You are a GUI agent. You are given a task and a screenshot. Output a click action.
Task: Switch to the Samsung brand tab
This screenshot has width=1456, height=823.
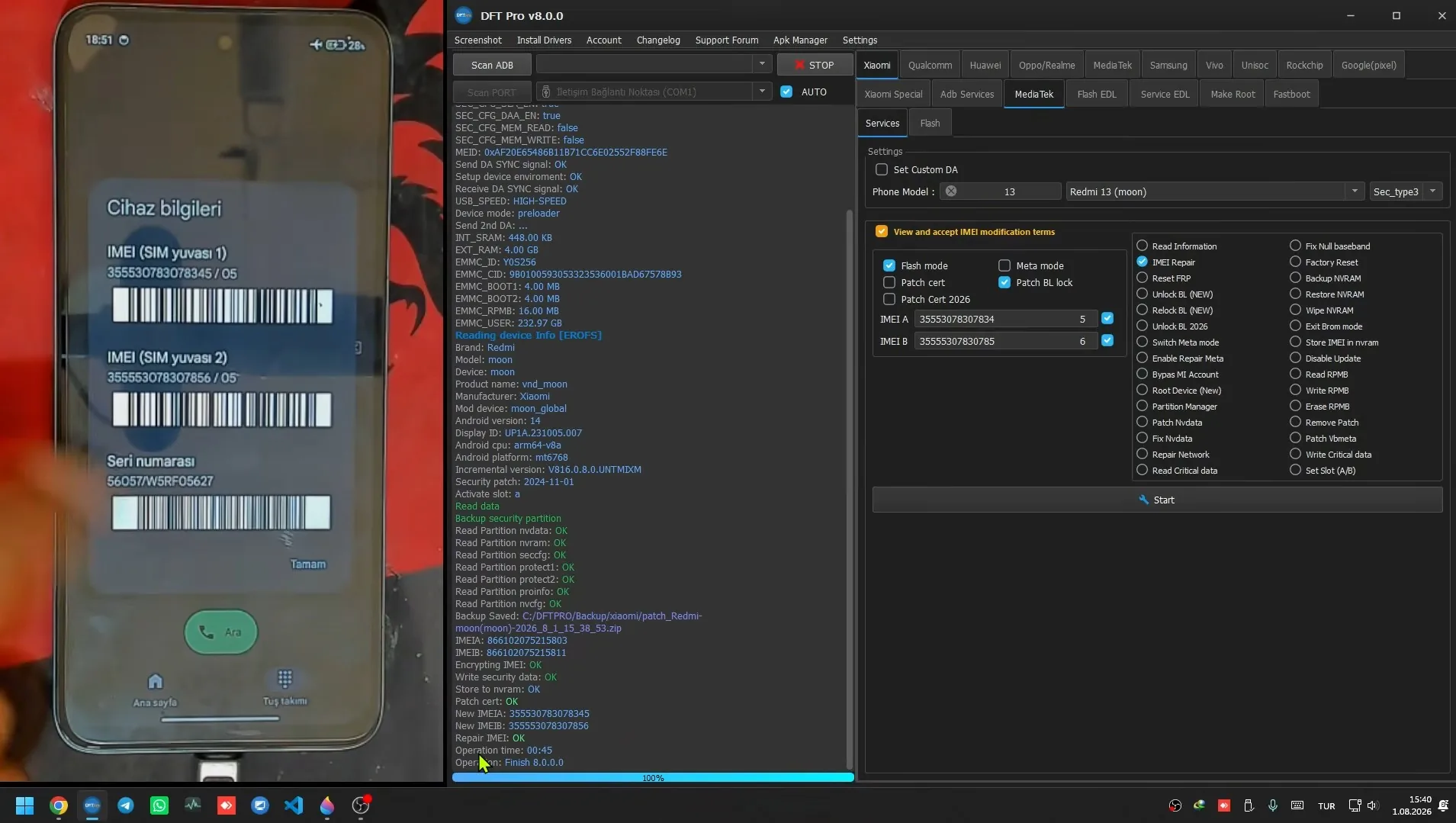1168,65
